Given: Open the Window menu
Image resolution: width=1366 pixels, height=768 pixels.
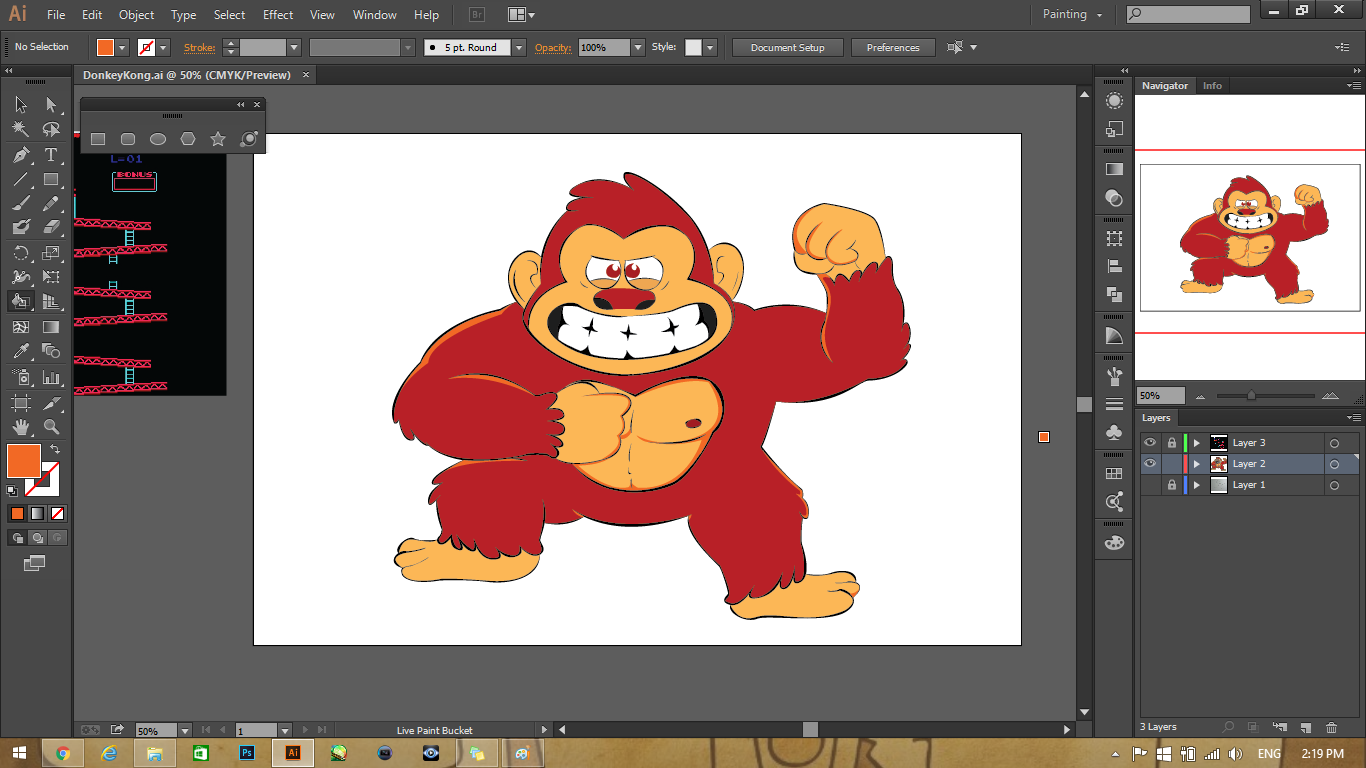Looking at the screenshot, I should coord(375,15).
